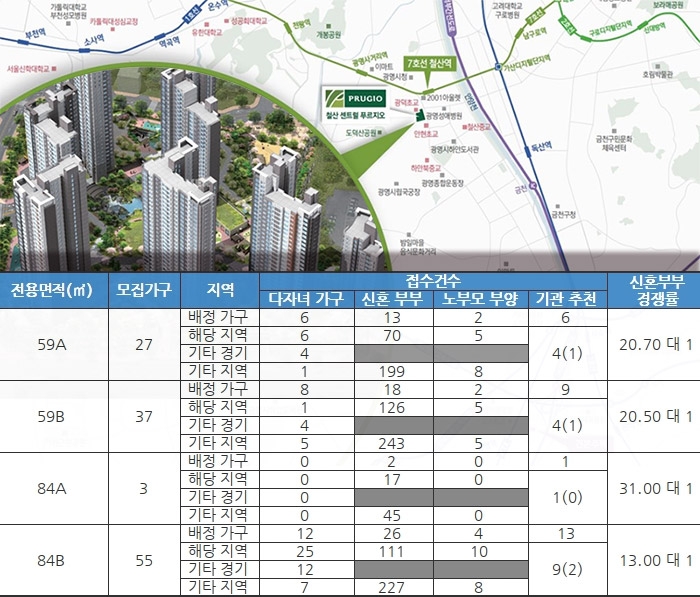
Task: Click the 31.00 대 1 competition rate
Action: coord(651,488)
